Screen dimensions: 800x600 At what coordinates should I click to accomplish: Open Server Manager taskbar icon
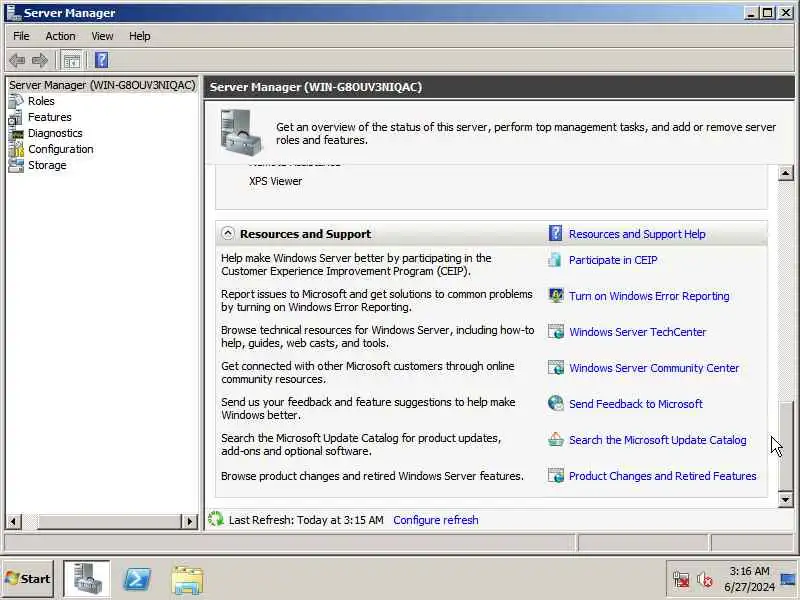(x=87, y=579)
